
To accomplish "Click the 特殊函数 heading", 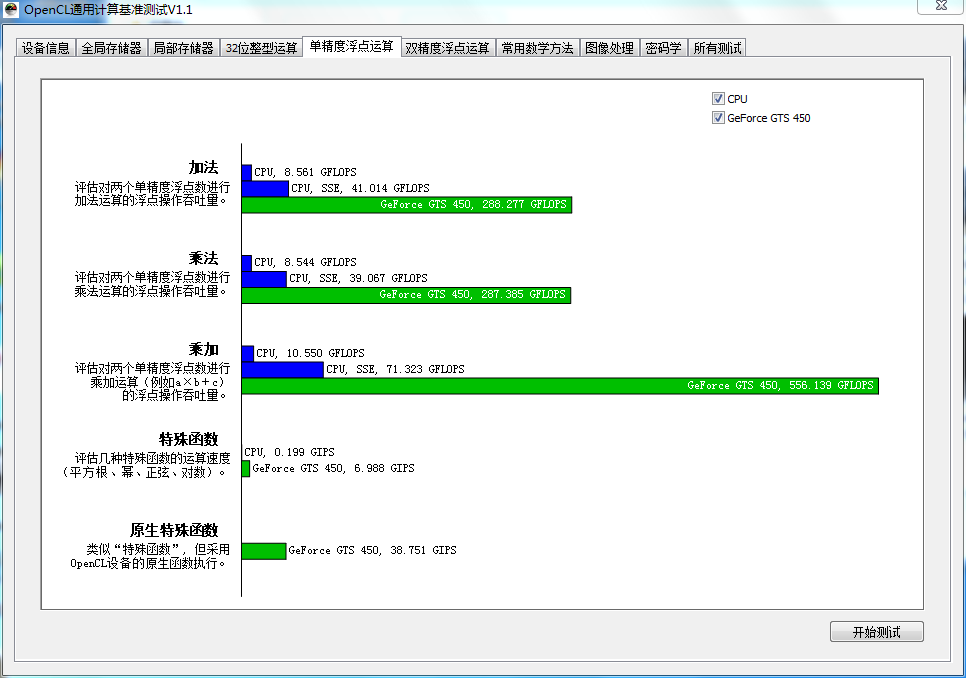I will 189,439.
